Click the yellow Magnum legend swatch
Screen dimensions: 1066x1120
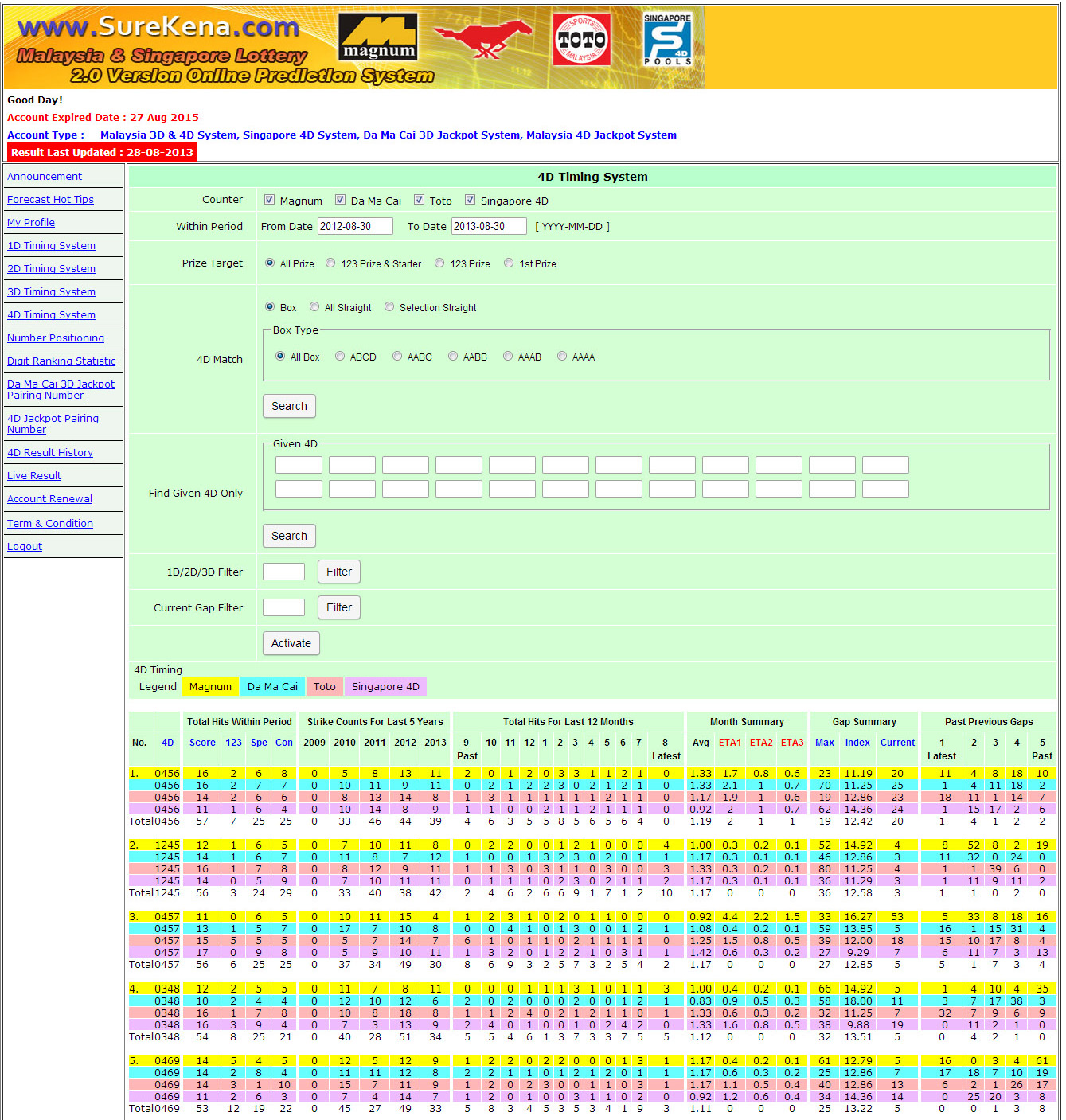[210, 686]
